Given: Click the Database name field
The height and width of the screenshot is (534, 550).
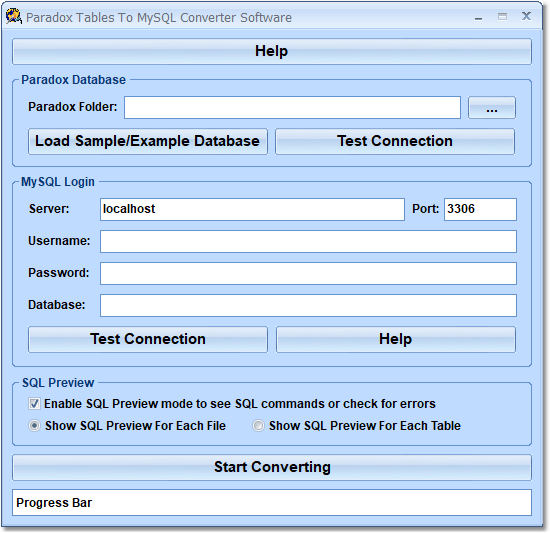Looking at the screenshot, I should (308, 305).
